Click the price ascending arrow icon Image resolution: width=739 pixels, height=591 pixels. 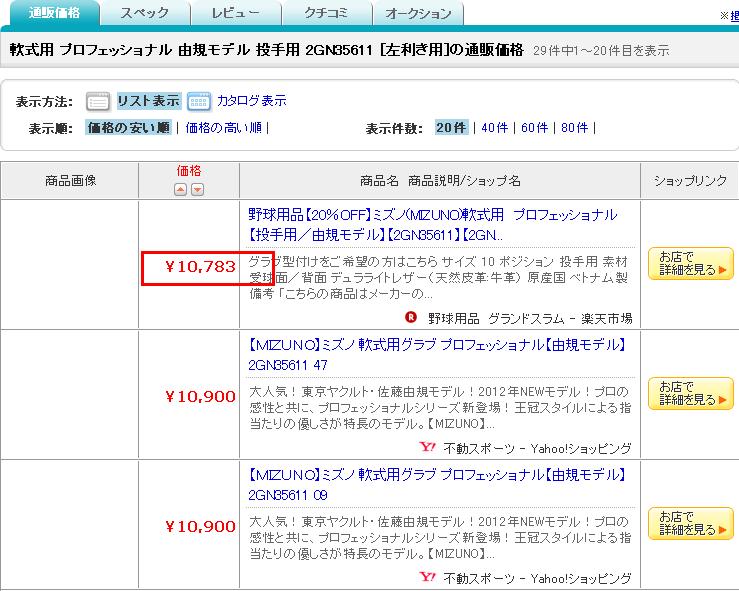(180, 189)
